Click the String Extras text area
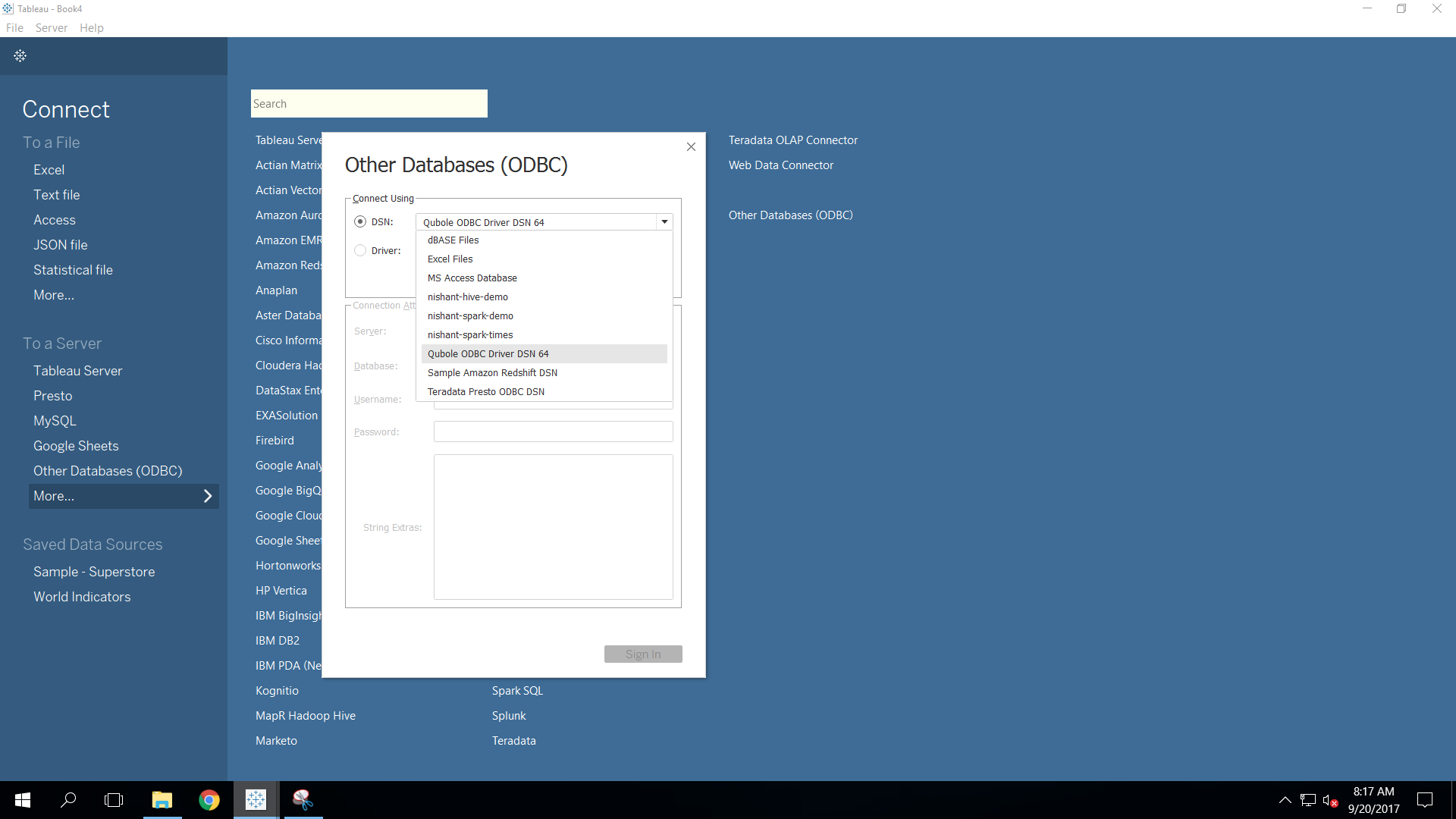The width and height of the screenshot is (1456, 819). (554, 527)
